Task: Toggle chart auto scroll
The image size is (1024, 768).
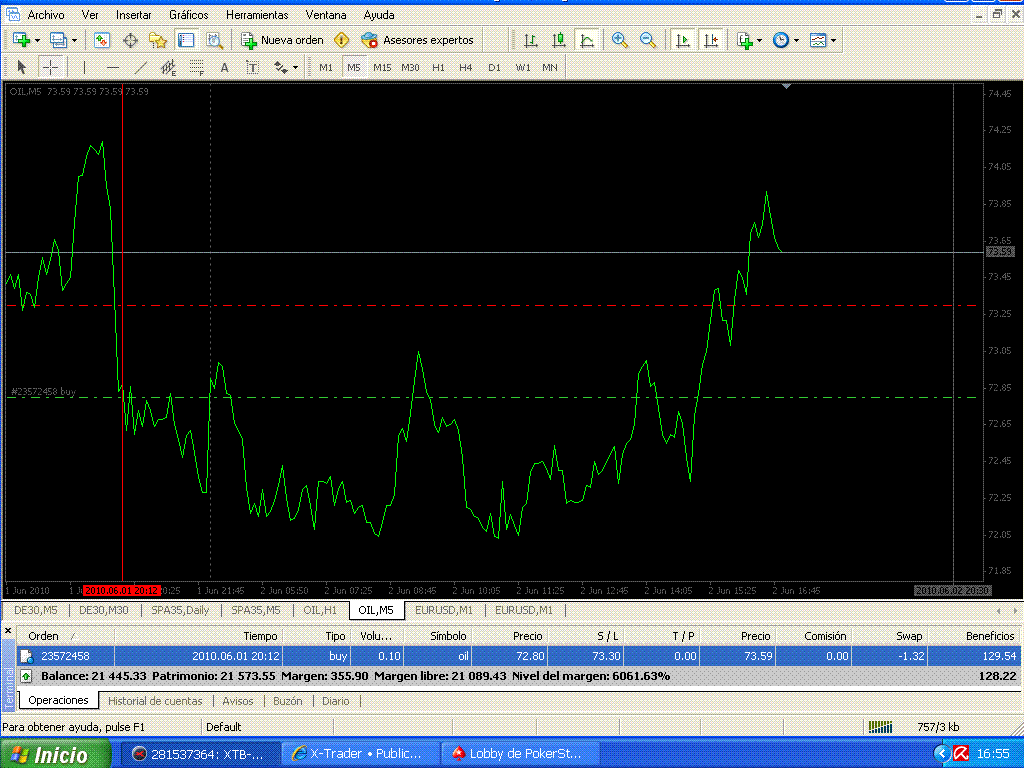Action: 683,40
